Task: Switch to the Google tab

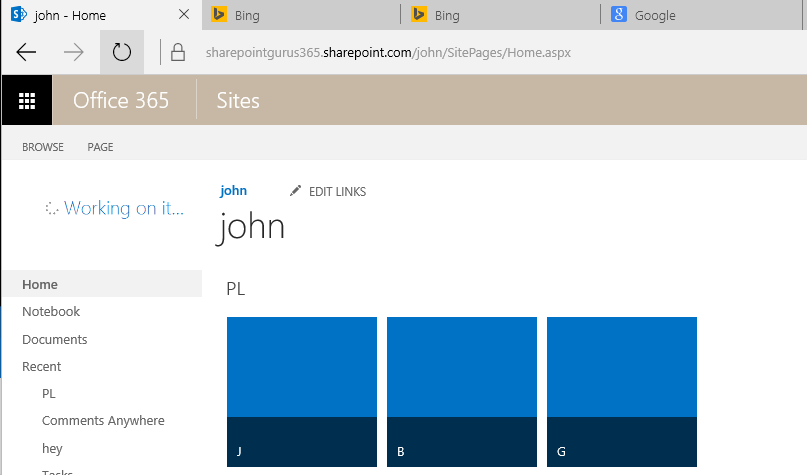Action: 700,15
